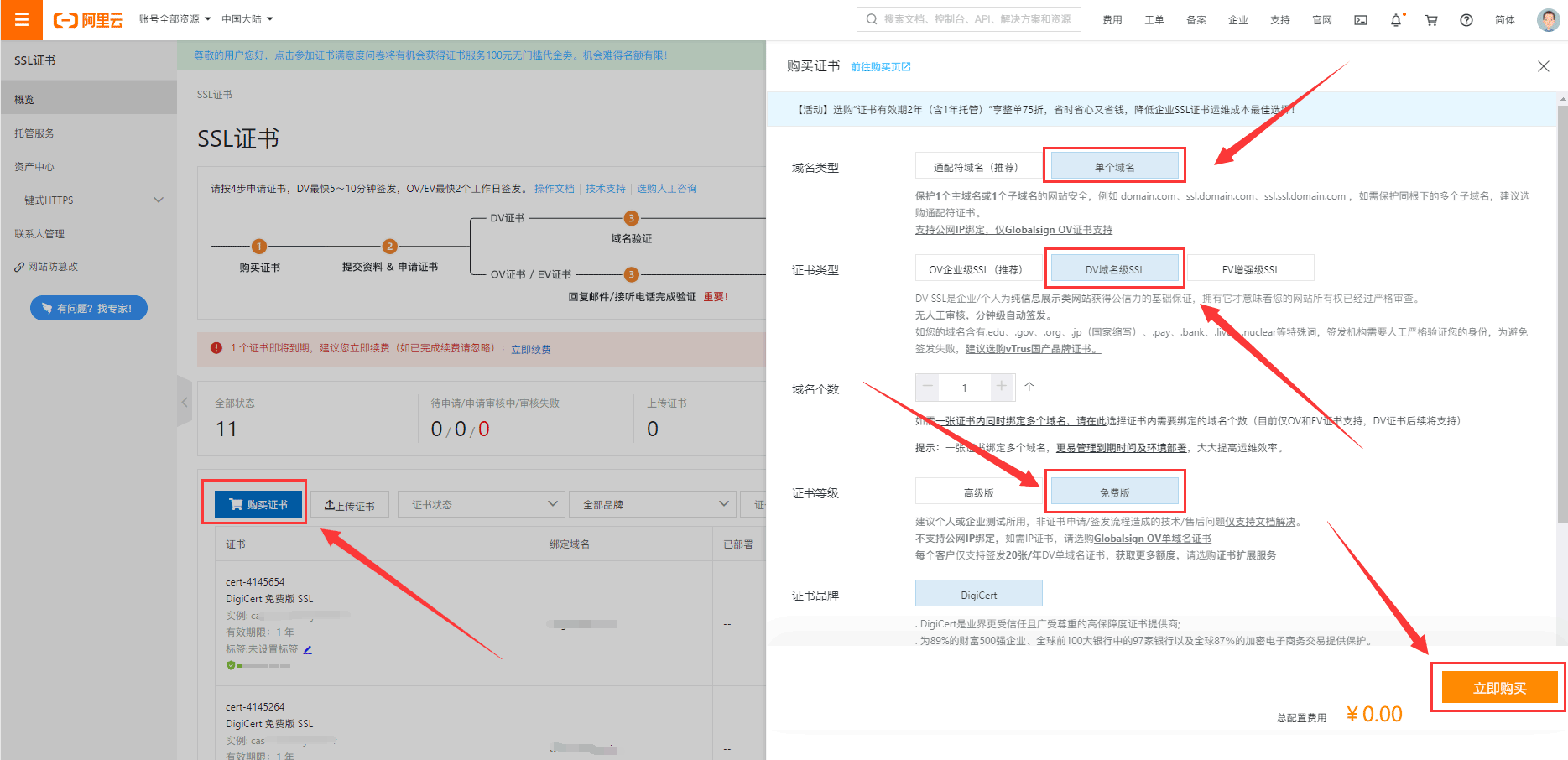
Task: Open the Cloud Shell terminal icon
Action: (1361, 20)
